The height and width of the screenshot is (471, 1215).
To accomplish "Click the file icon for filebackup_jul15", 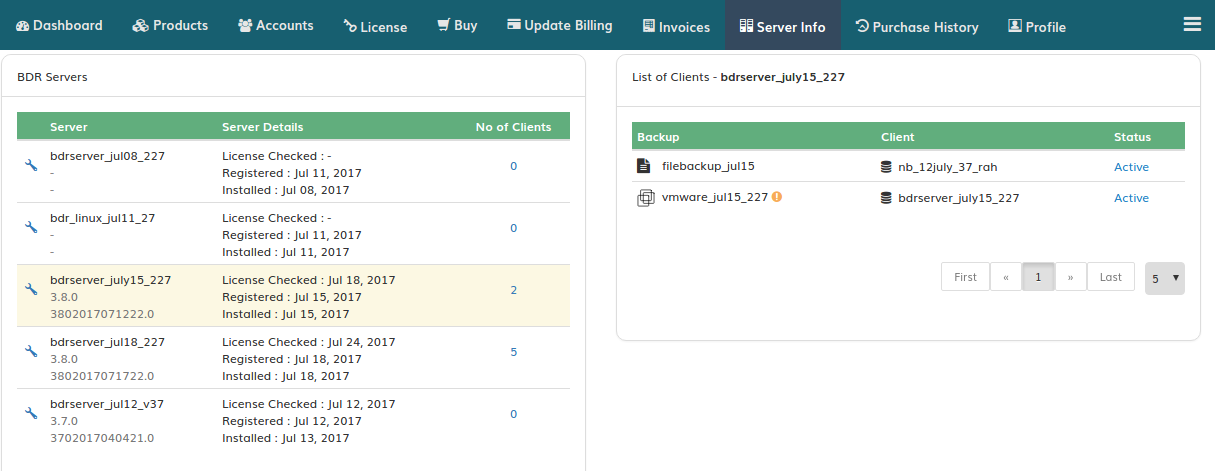I will click(x=644, y=166).
